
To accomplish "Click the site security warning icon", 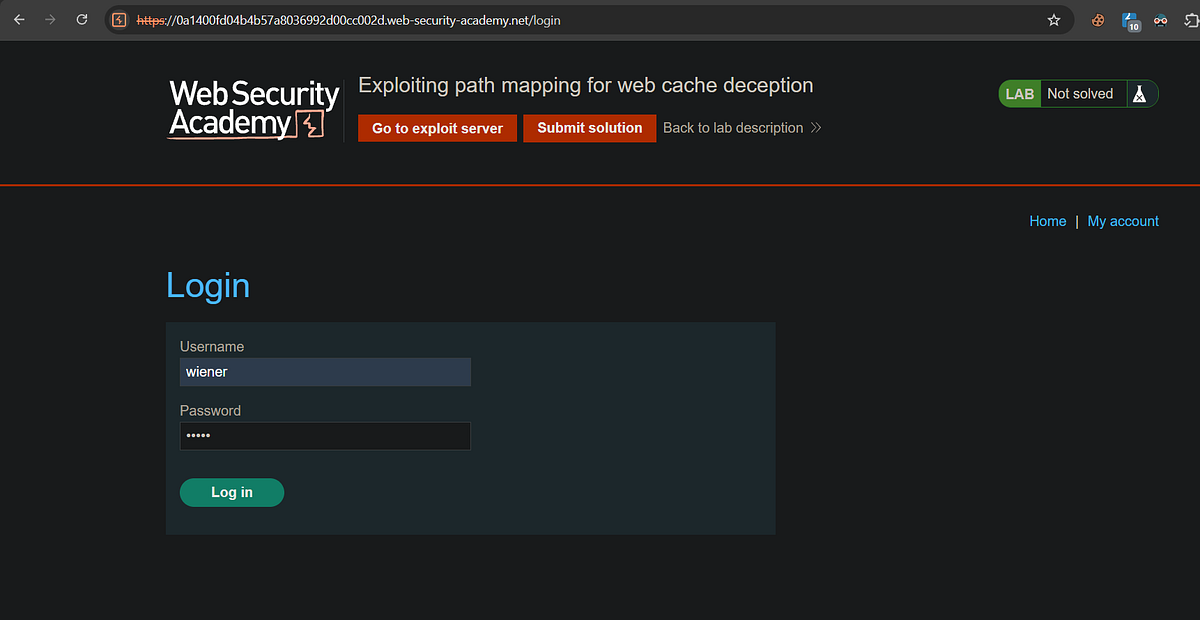I will point(120,20).
